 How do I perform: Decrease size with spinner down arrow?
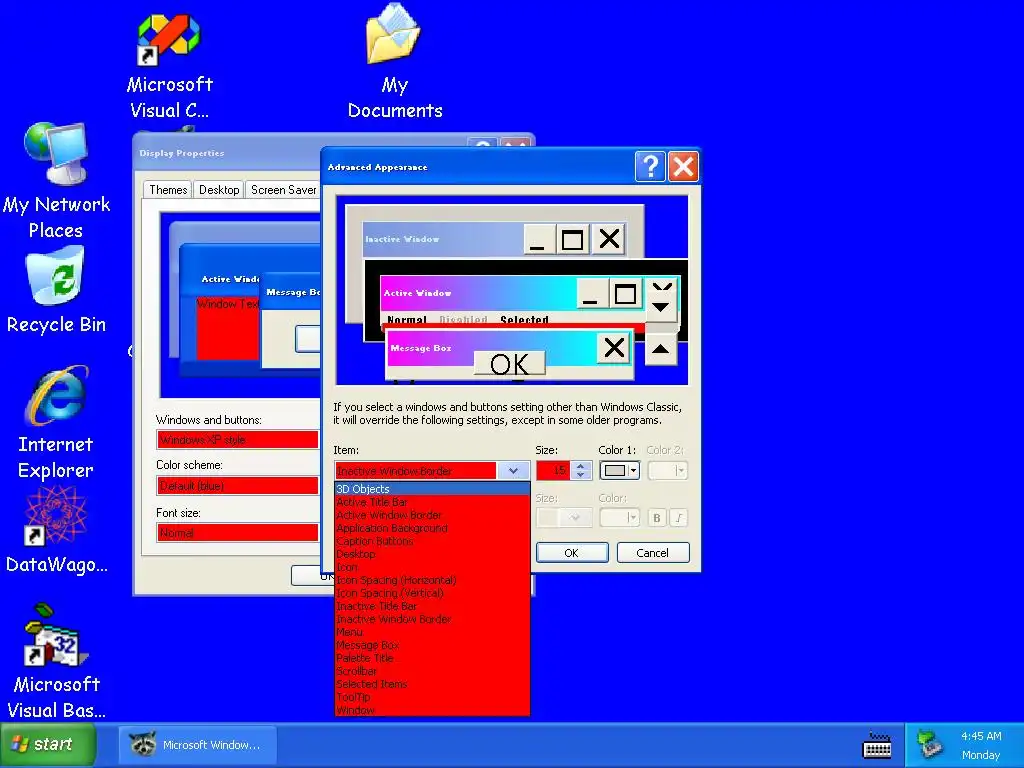[x=581, y=475]
